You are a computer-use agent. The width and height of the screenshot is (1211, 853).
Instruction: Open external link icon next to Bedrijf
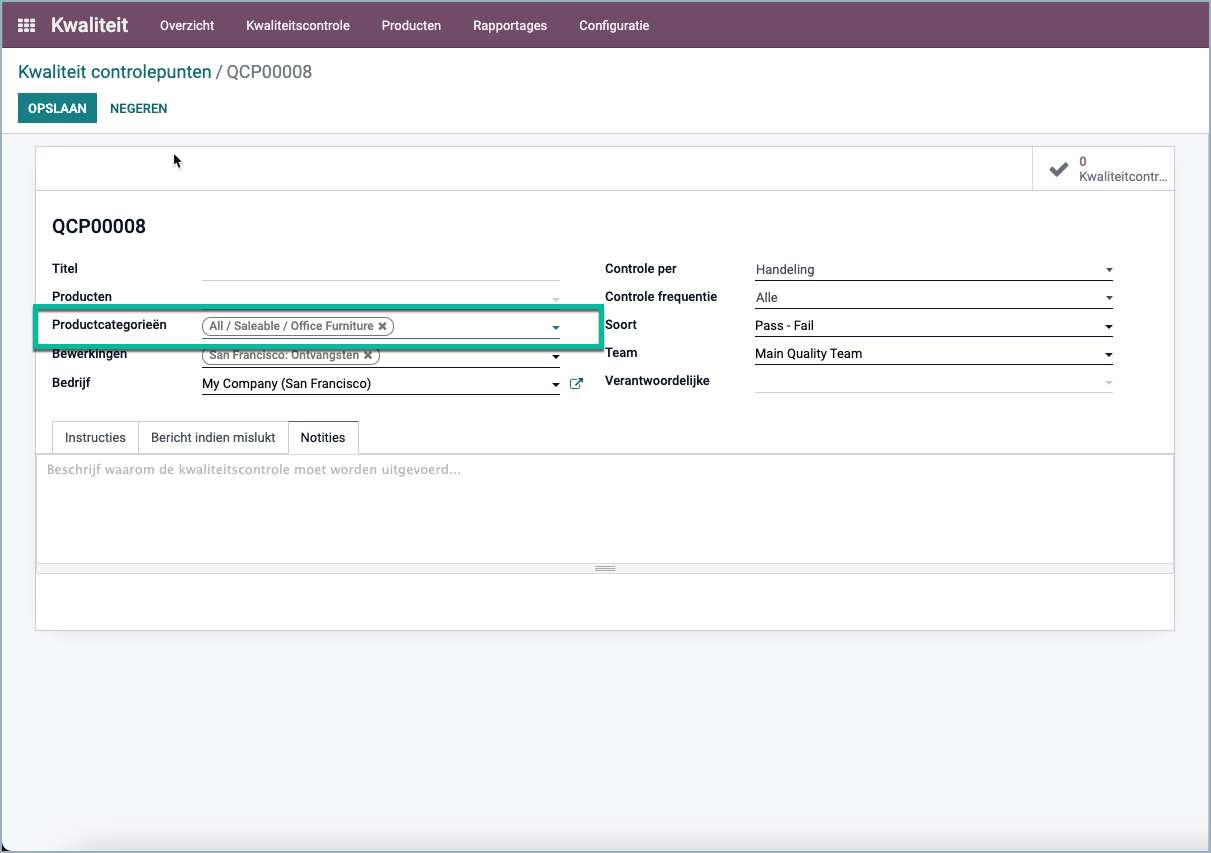pos(576,383)
